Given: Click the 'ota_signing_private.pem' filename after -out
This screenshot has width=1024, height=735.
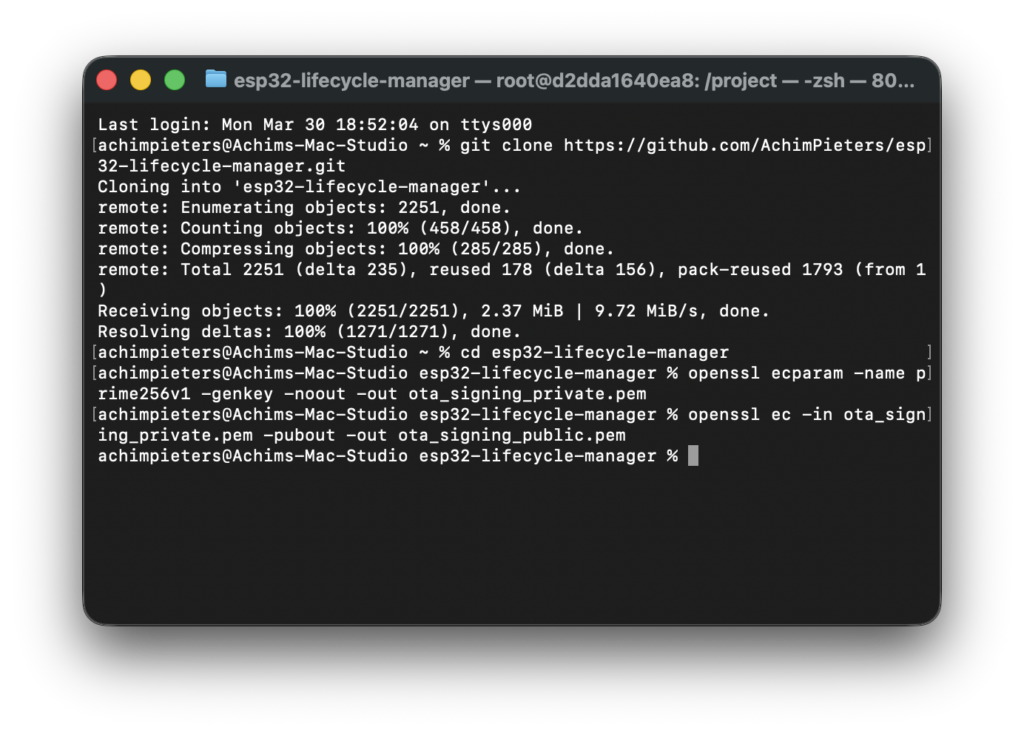Looking at the screenshot, I should click(x=527, y=394).
